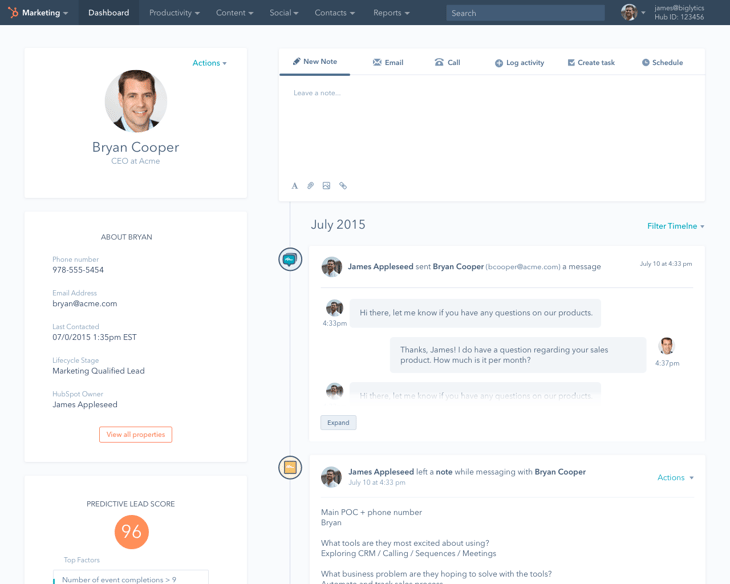Expand the Filter Timeline dropdown
This screenshot has height=584, width=730.
click(x=675, y=226)
